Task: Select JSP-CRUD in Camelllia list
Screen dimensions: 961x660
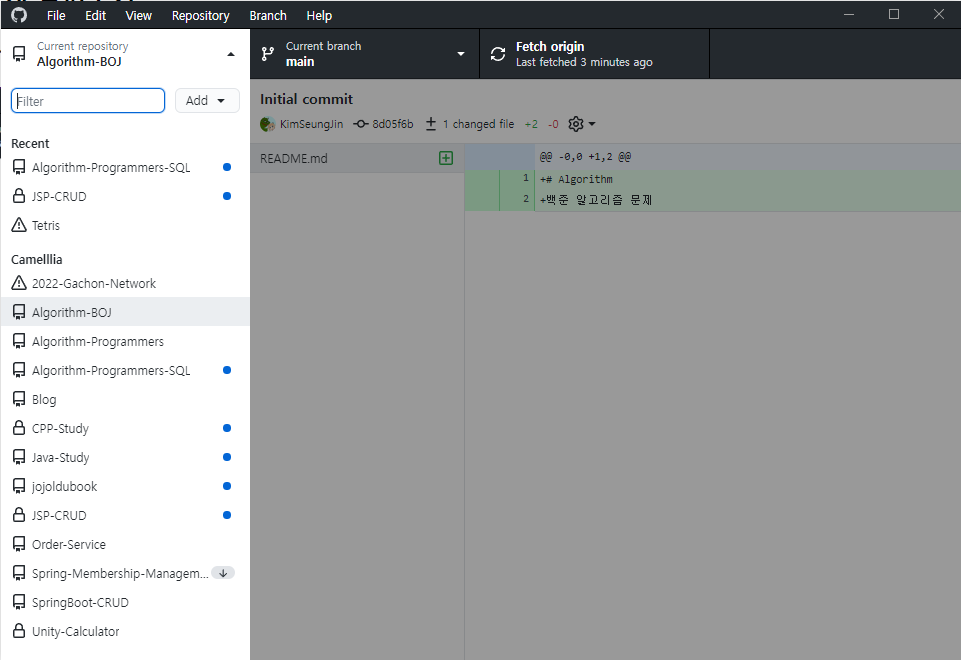Action: [x=125, y=515]
